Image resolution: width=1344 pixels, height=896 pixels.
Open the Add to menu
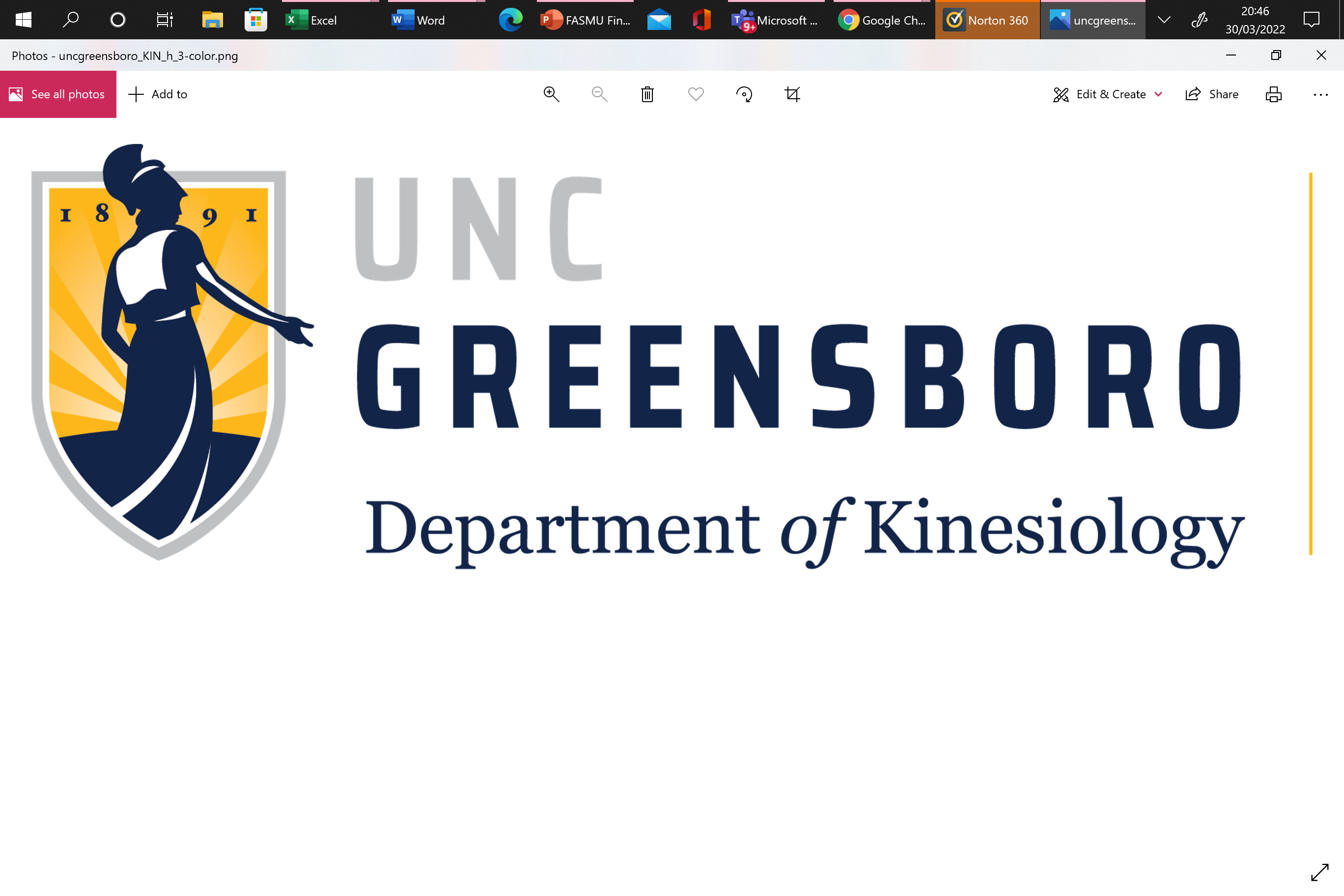(x=158, y=94)
